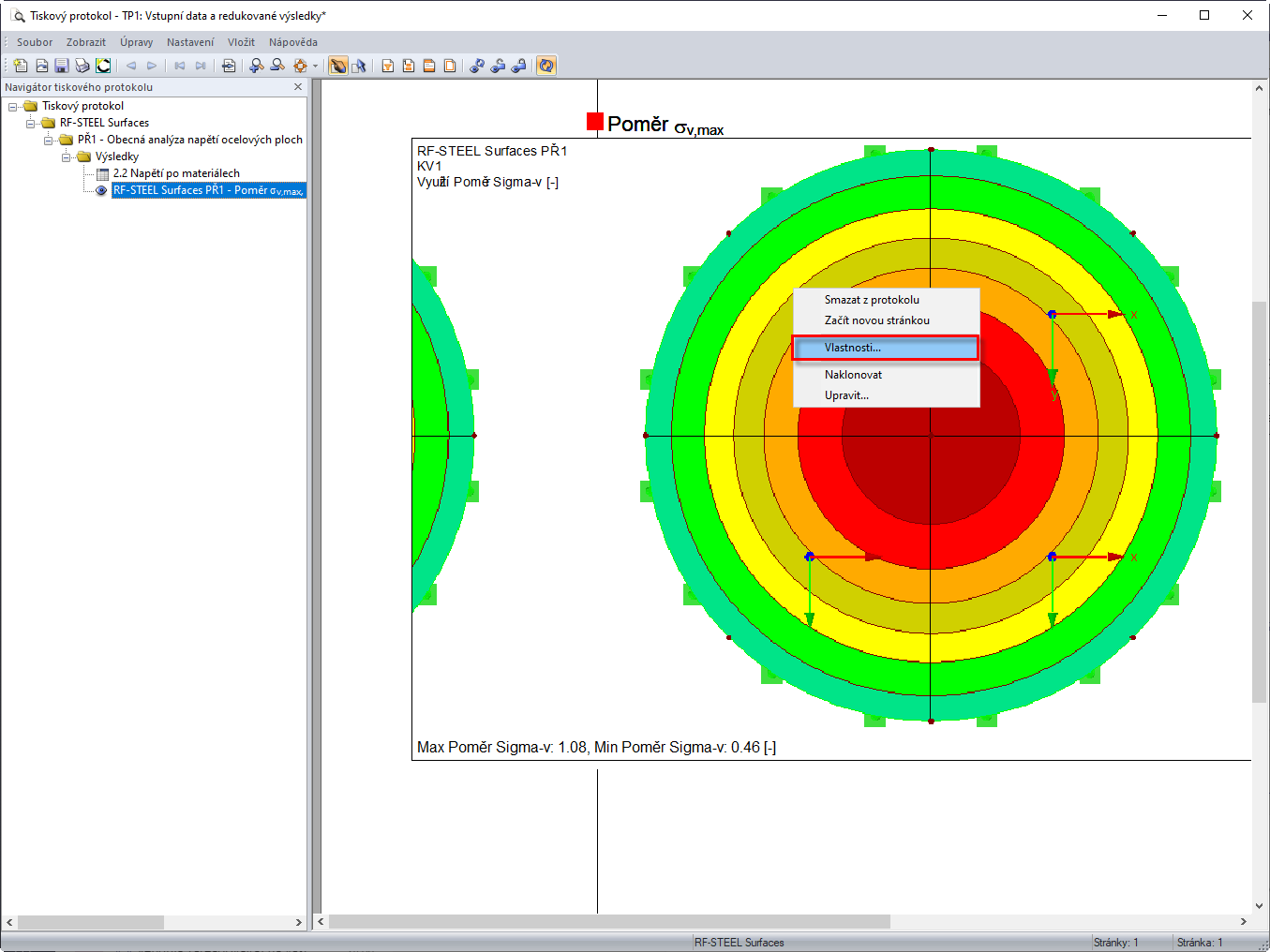Click the eye icon of Poměr tree item
1270x952 pixels.
(102, 190)
